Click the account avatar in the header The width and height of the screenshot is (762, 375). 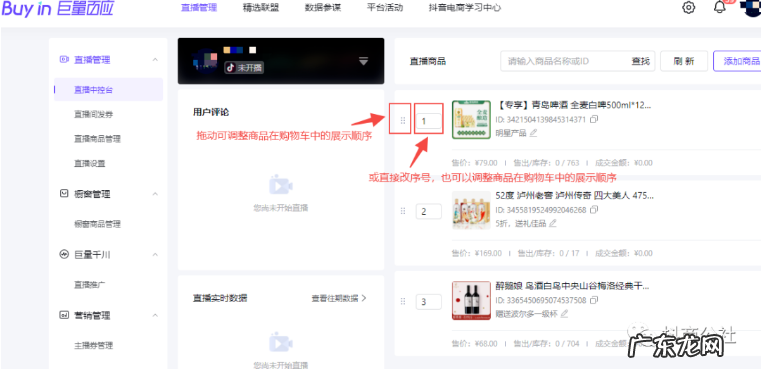[750, 8]
